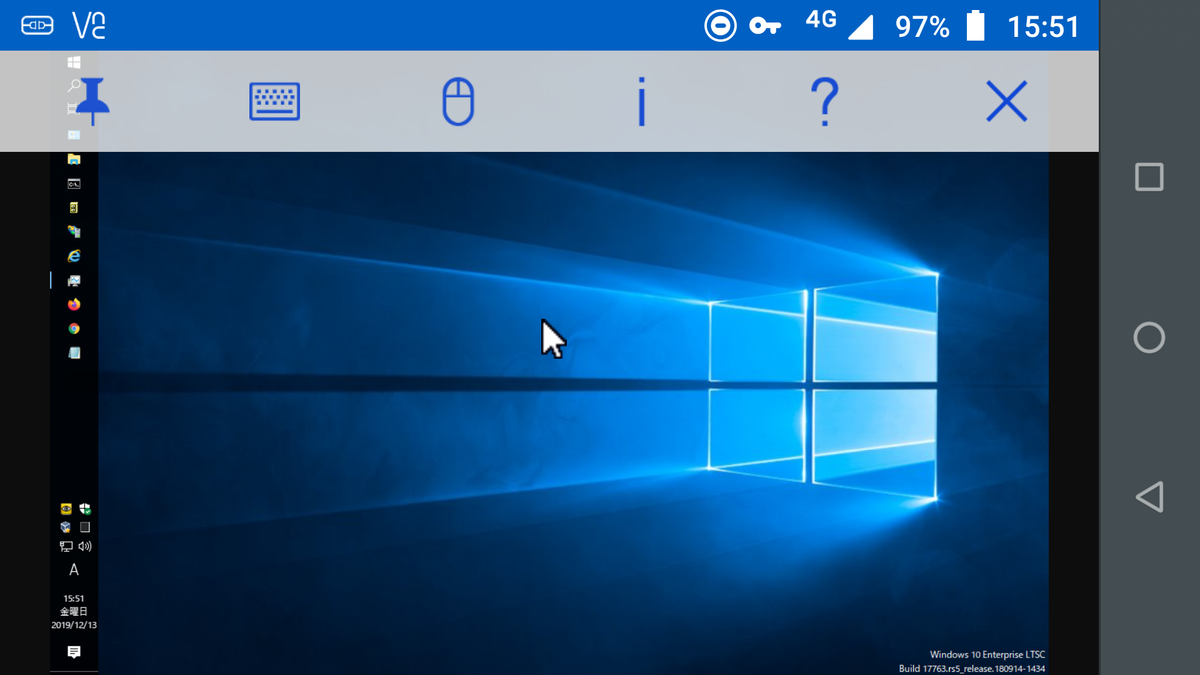The image size is (1200, 675).
Task: Show connection information with the i icon
Action: click(x=641, y=102)
